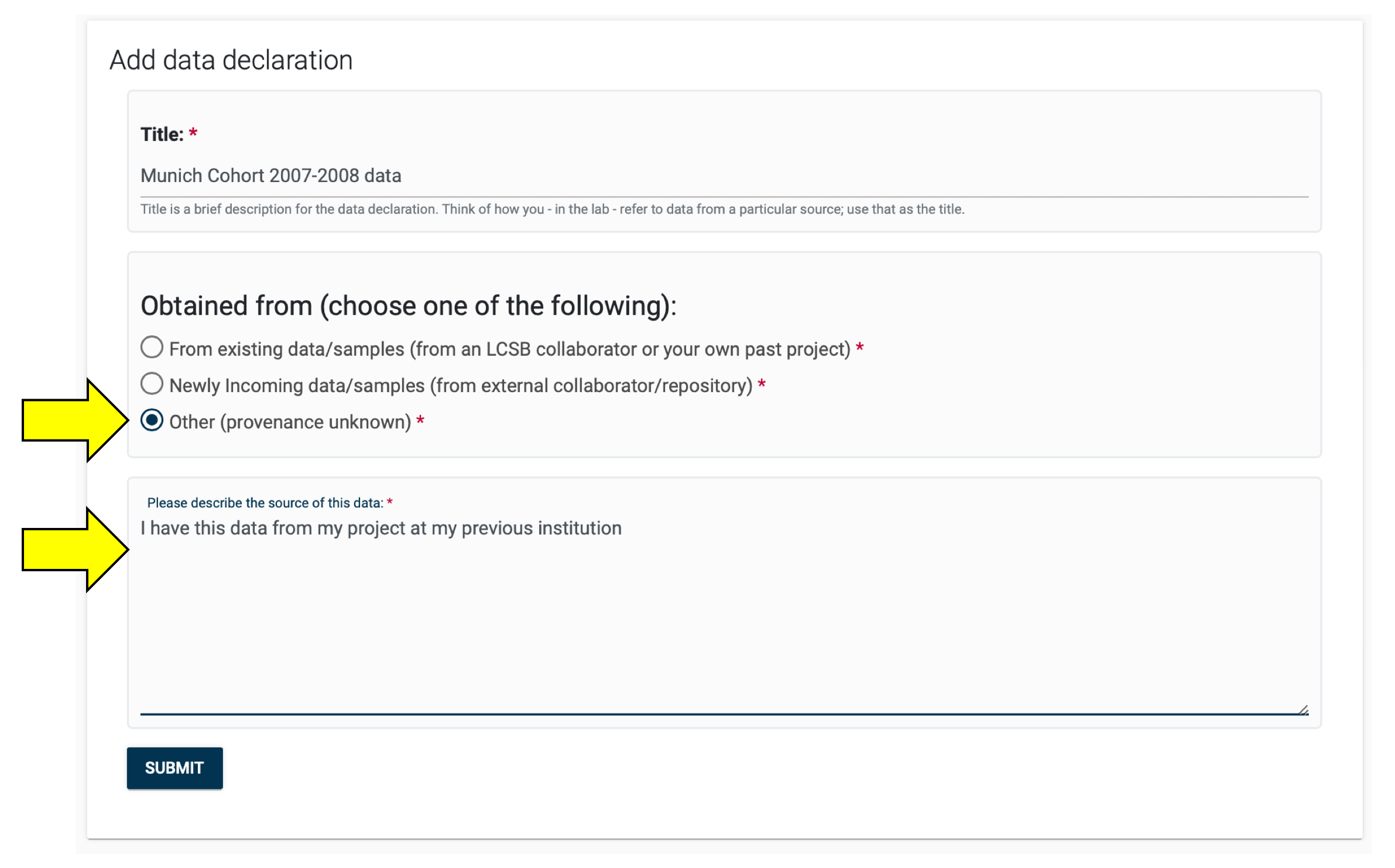This screenshot has width=1395, height=868.
Task: Click the Title help text description
Action: point(552,210)
